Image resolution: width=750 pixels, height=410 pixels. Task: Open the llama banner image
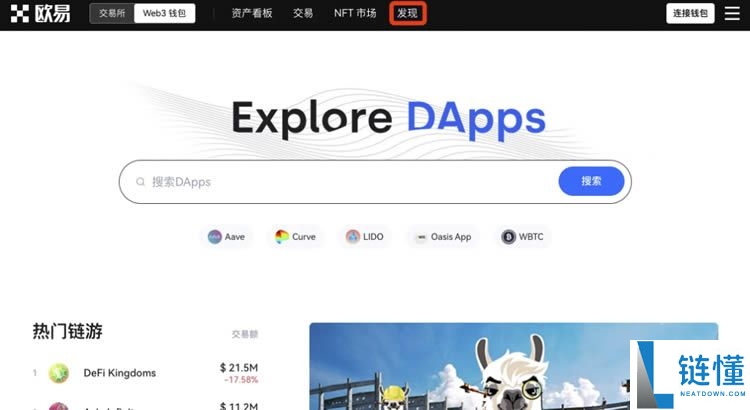pos(514,366)
